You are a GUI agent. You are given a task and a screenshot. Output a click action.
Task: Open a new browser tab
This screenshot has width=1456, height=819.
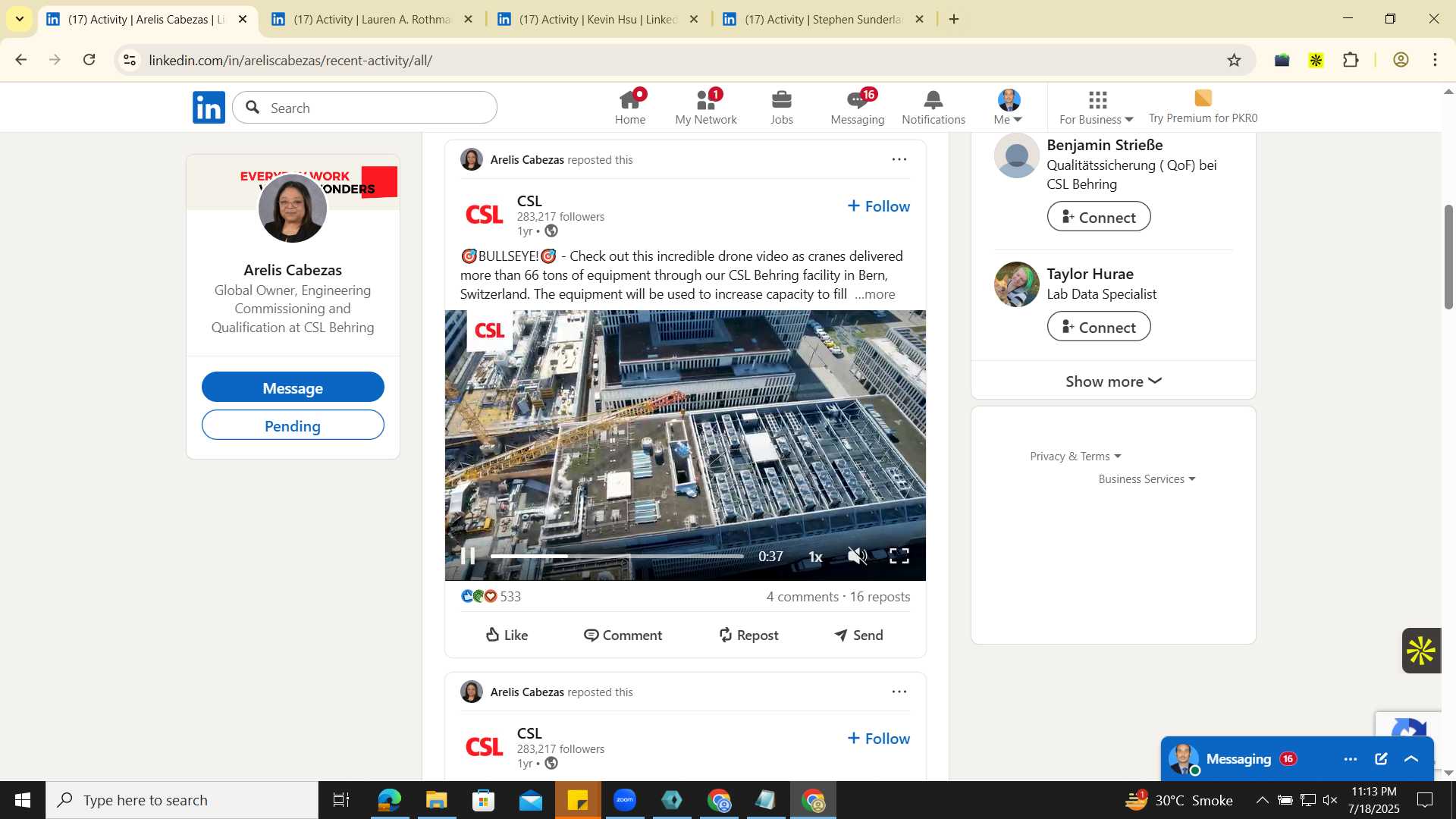coord(954,19)
